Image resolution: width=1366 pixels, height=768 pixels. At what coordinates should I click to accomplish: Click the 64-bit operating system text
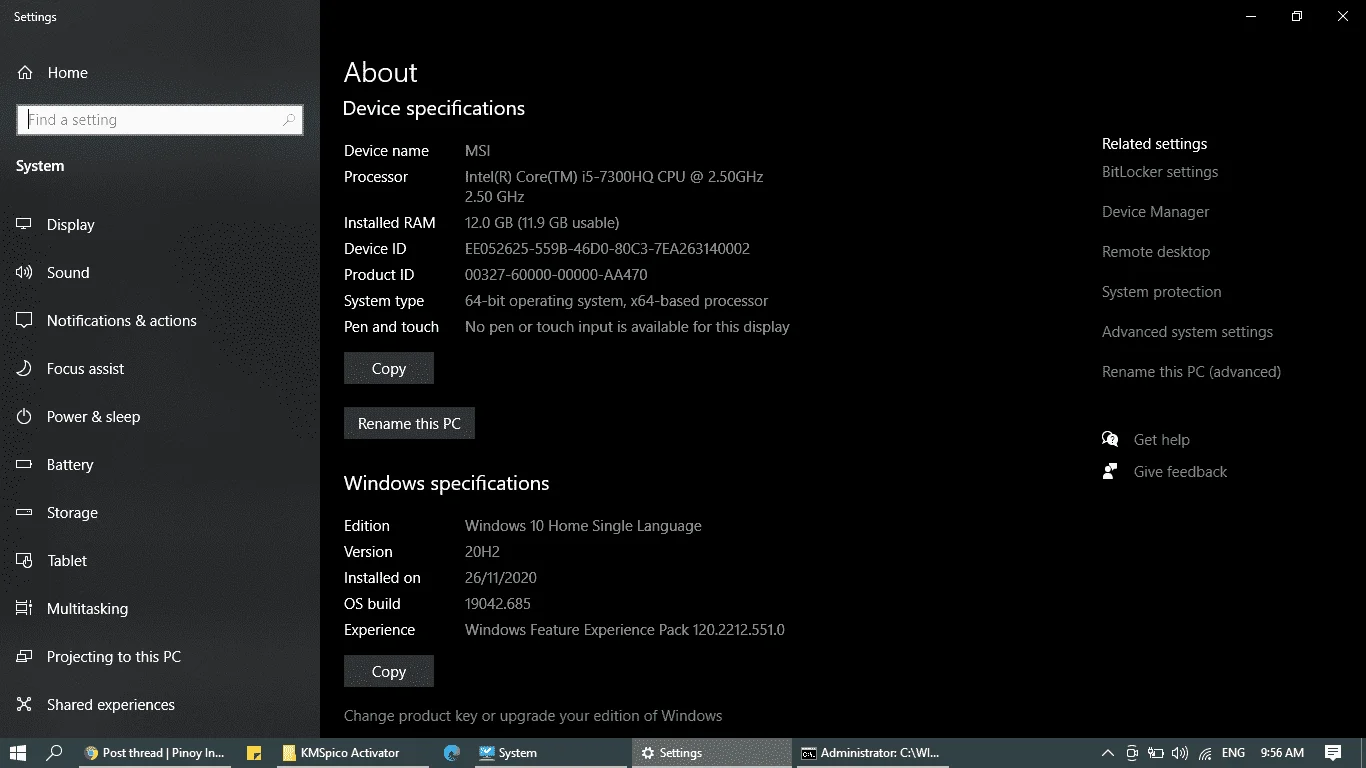pyautogui.click(x=616, y=301)
